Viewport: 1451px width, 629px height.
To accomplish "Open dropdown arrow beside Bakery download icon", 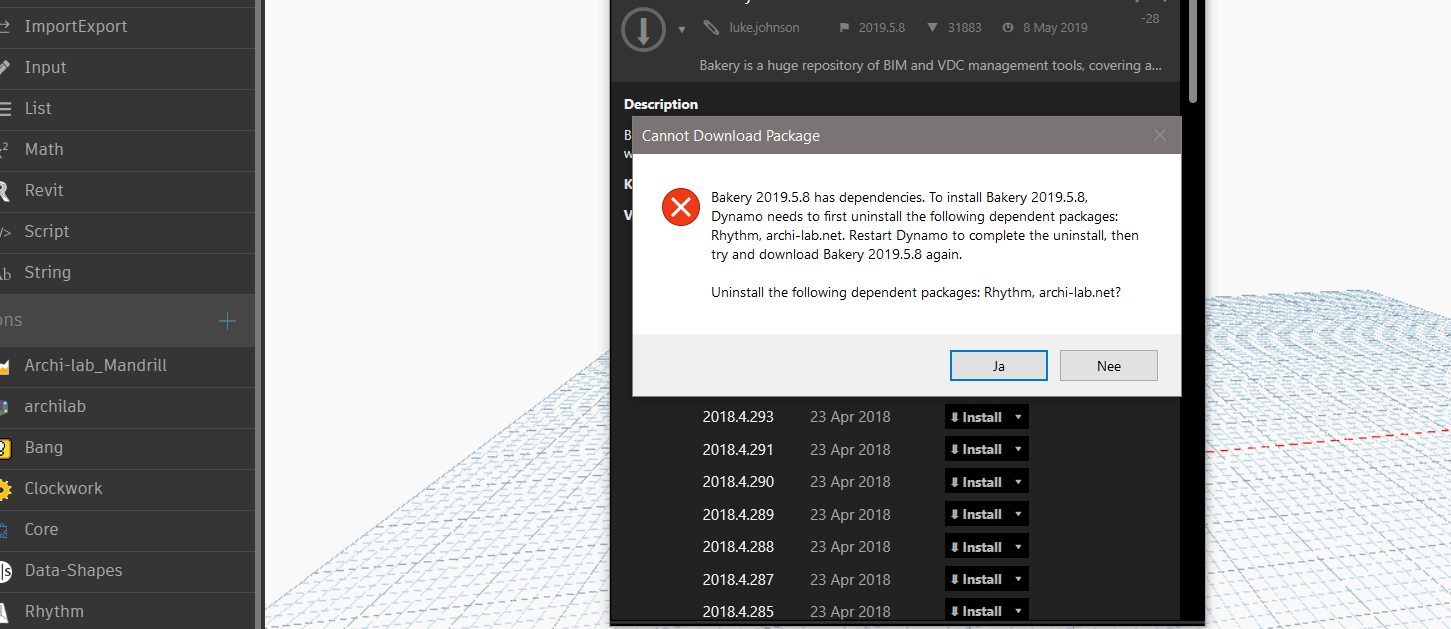I will 682,30.
